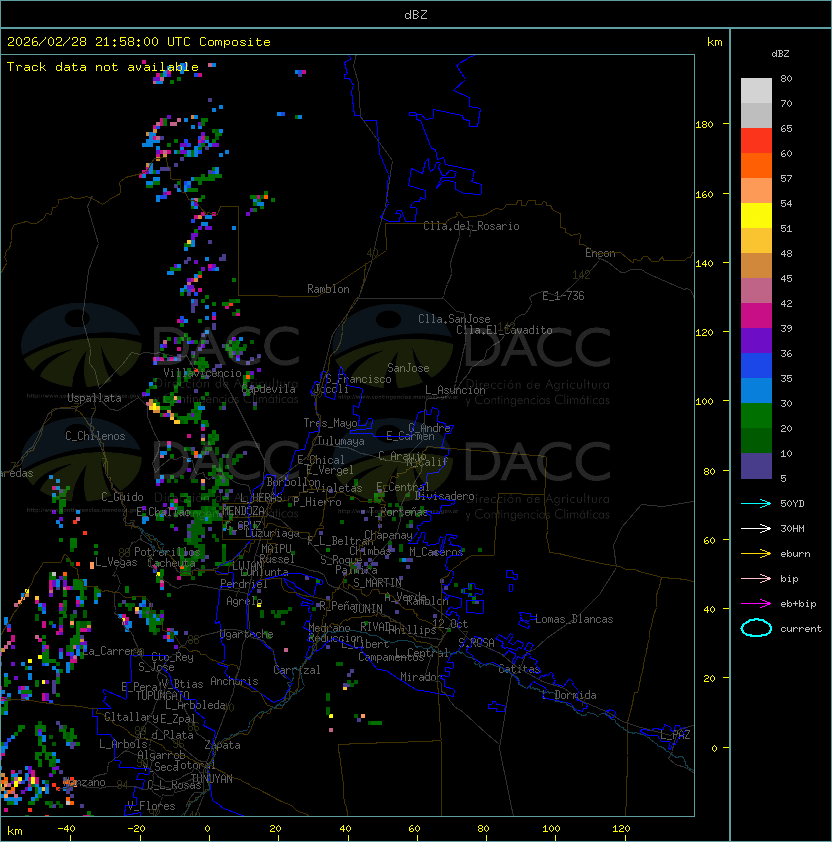Click the "Track data not available" message
Screen dimensions: 832x842
point(103,67)
